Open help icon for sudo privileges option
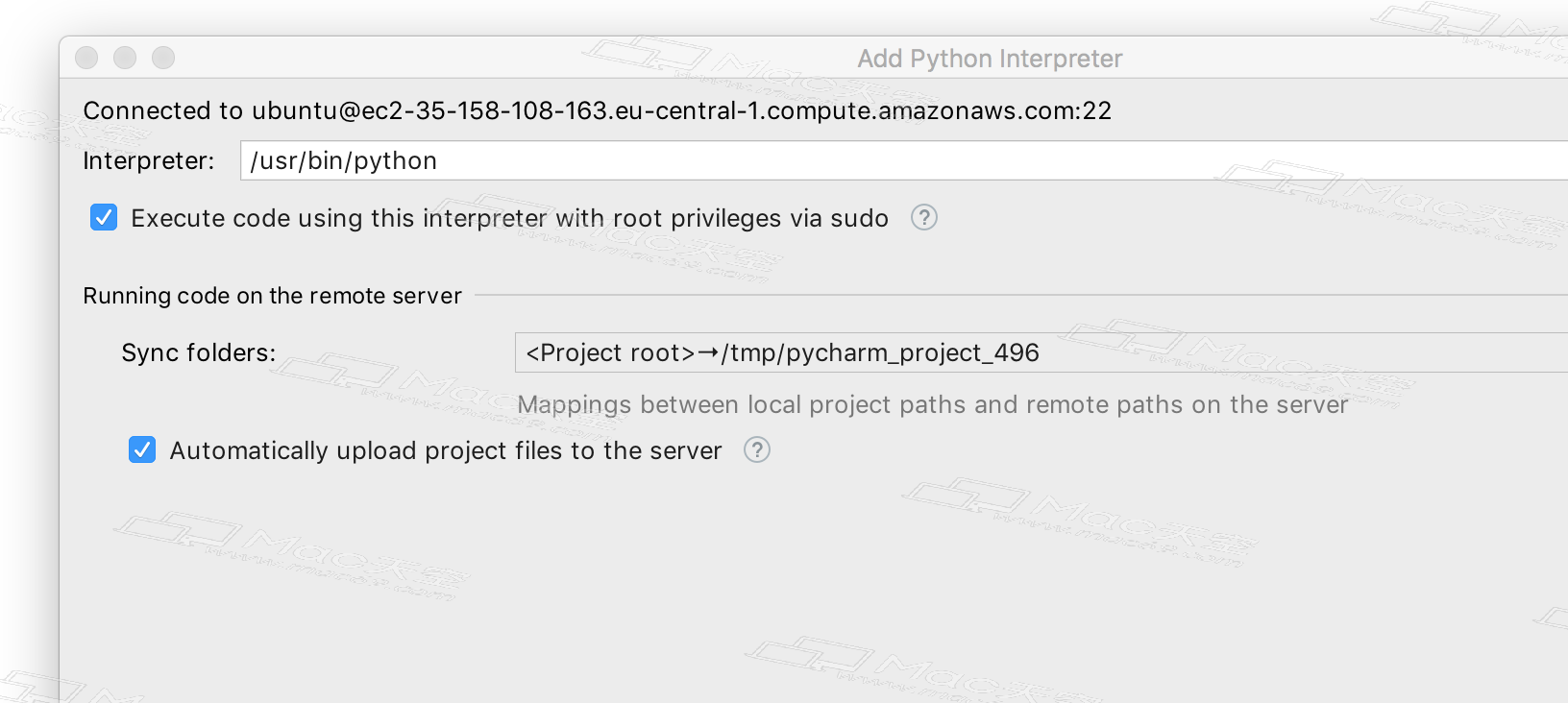The width and height of the screenshot is (1568, 703). (924, 218)
